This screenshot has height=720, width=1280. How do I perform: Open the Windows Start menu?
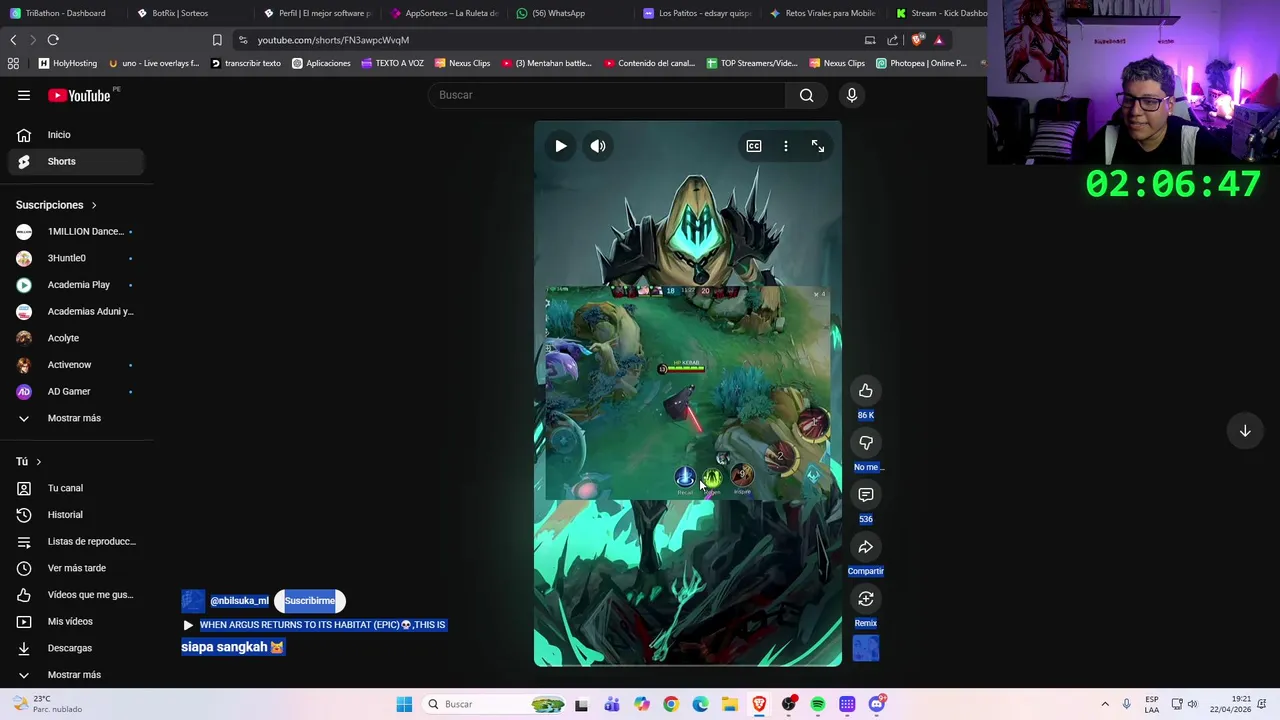click(x=404, y=704)
